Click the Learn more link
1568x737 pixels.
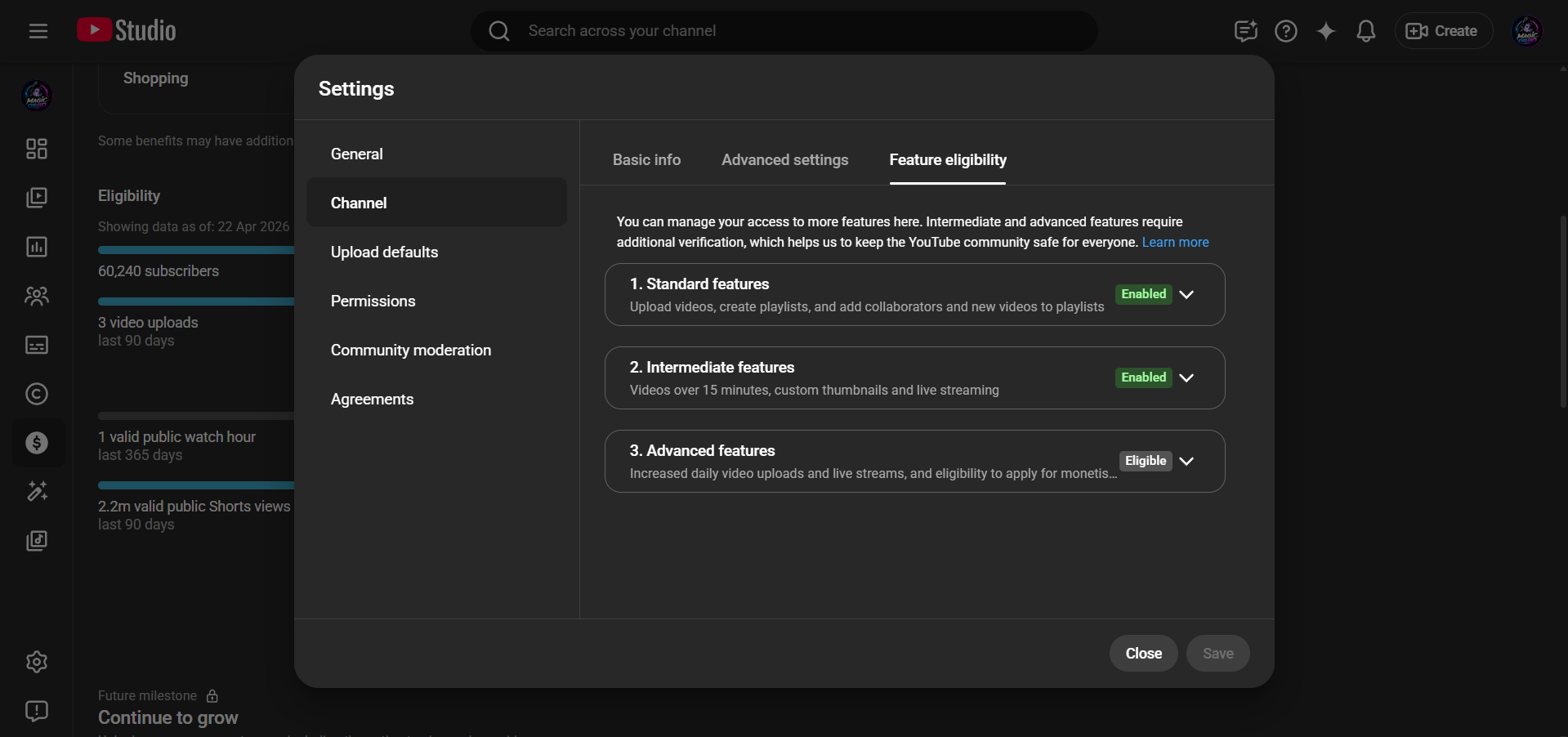click(1175, 243)
